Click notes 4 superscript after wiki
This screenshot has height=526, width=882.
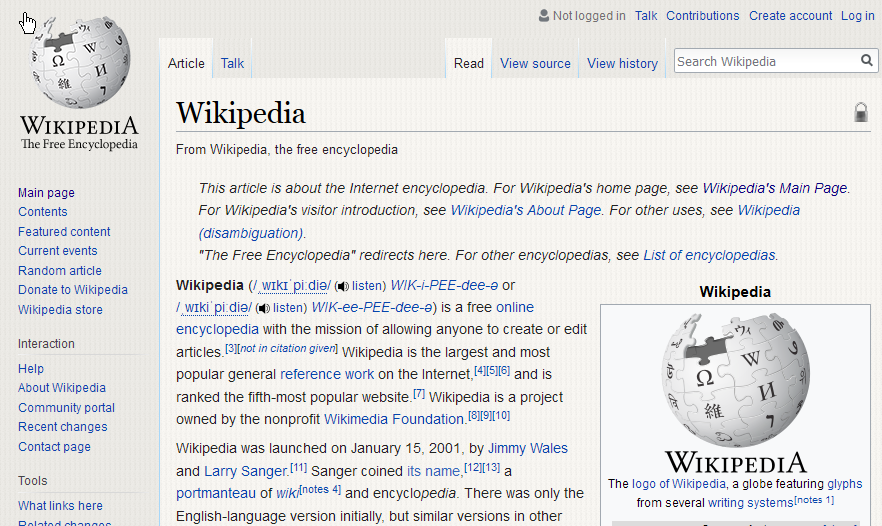(x=320, y=489)
